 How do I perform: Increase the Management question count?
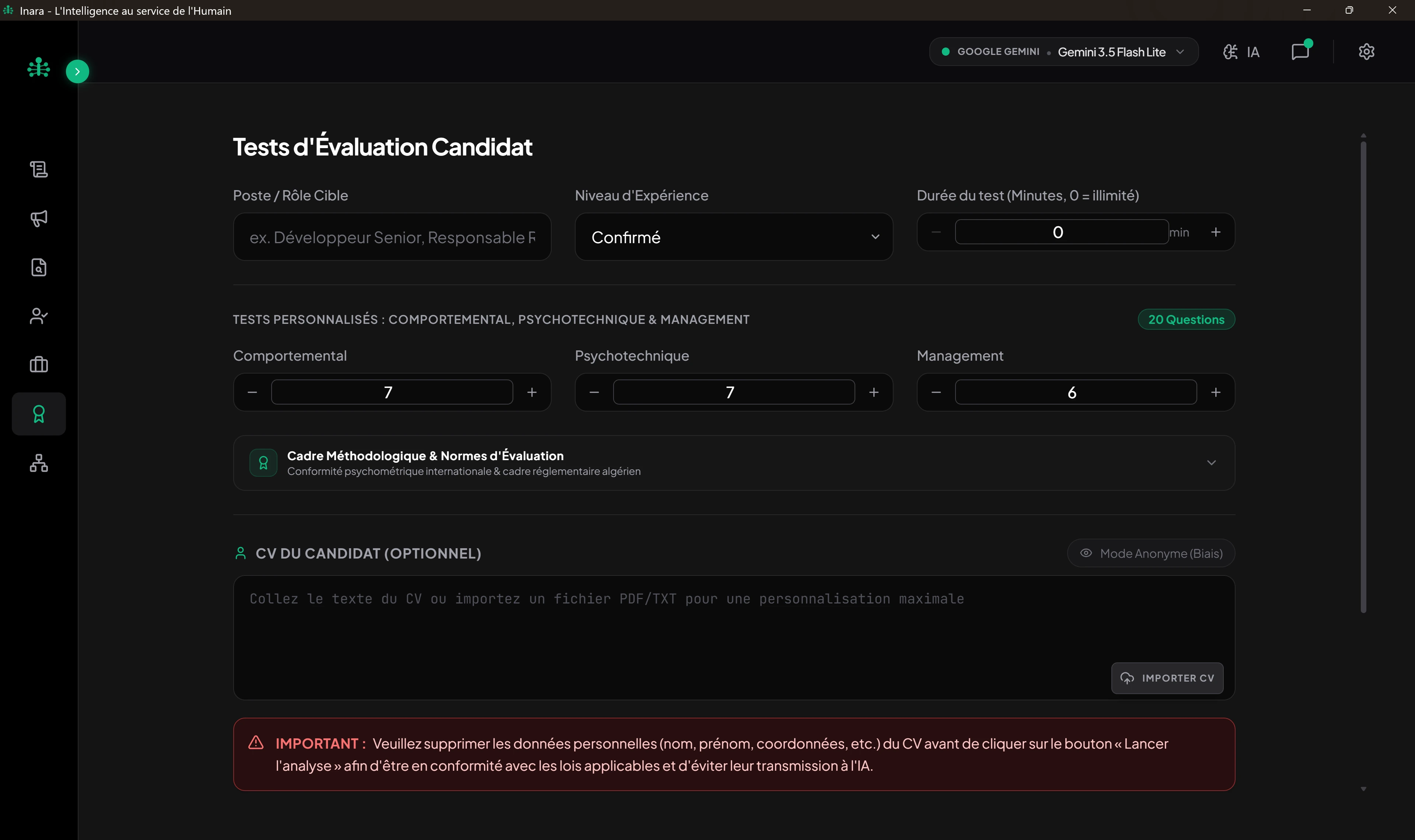point(1215,392)
